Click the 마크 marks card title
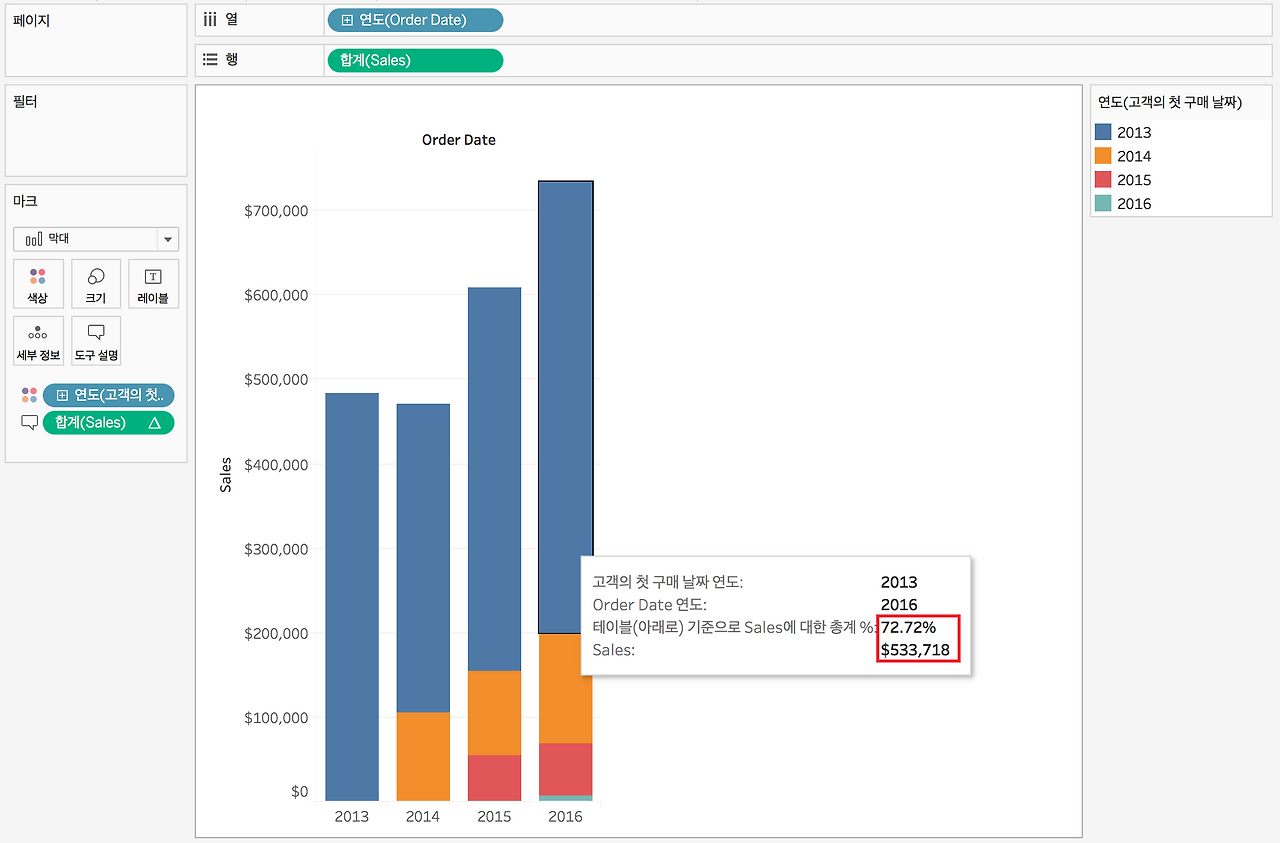This screenshot has width=1280, height=843. point(26,202)
